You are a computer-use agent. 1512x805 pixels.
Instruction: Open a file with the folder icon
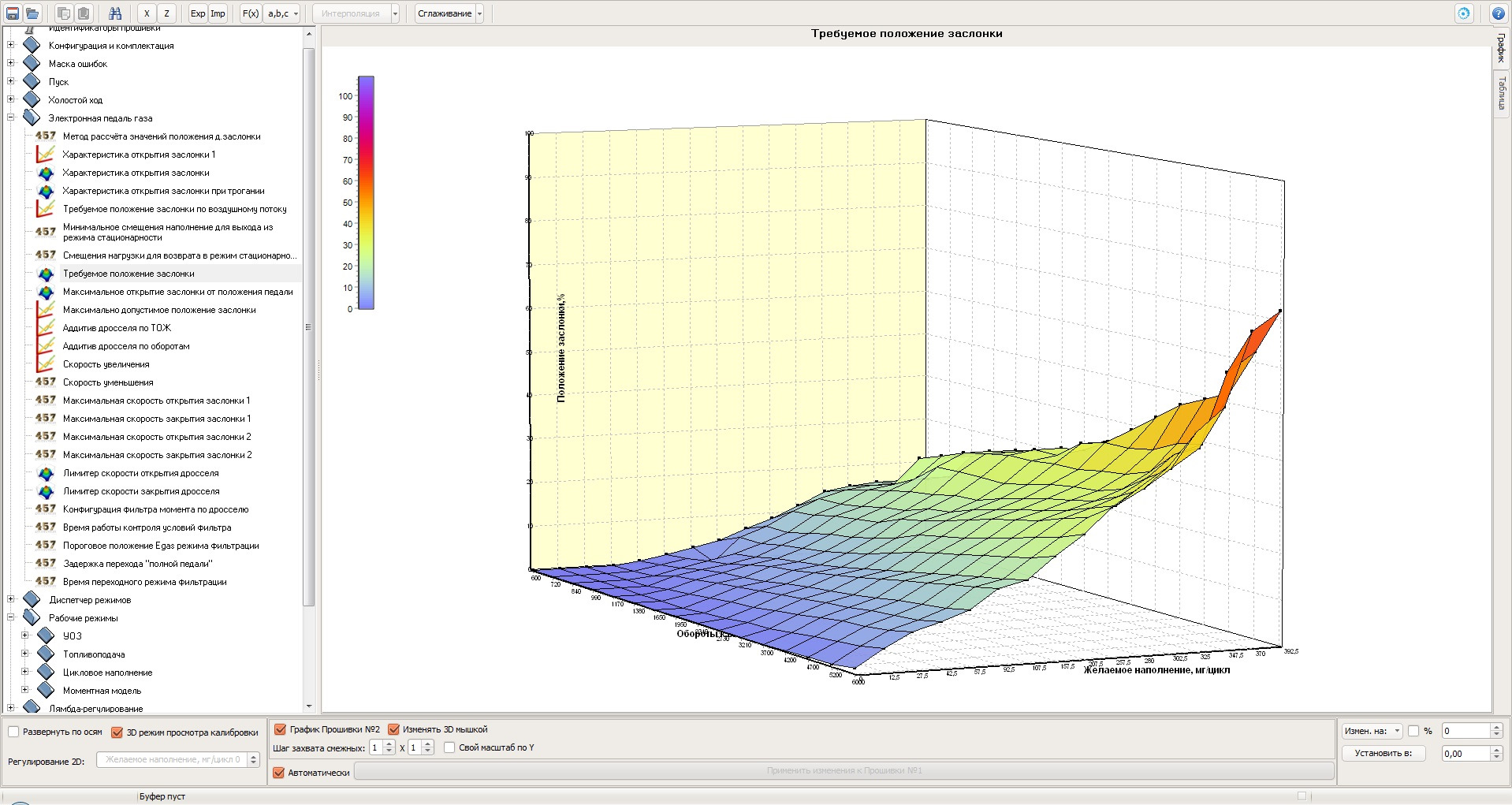32,13
